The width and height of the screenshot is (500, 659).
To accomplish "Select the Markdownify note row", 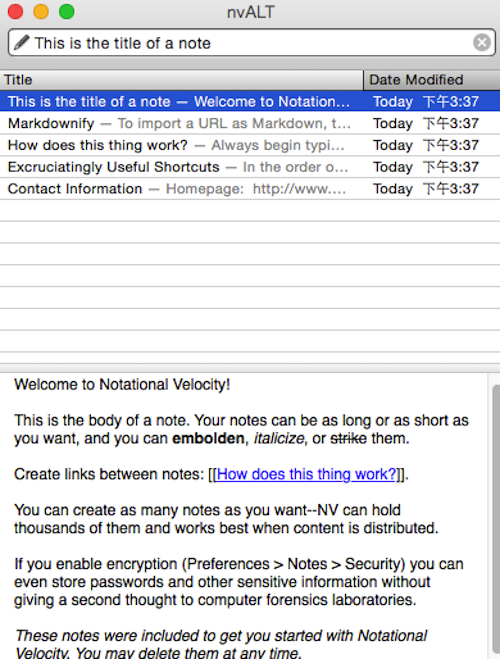I will coord(250,123).
